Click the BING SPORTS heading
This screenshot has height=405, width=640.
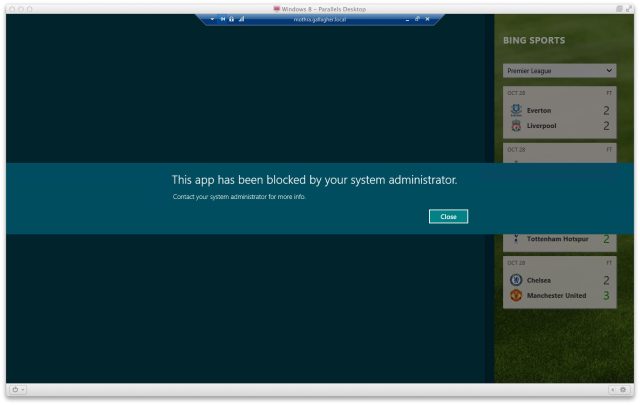534,40
